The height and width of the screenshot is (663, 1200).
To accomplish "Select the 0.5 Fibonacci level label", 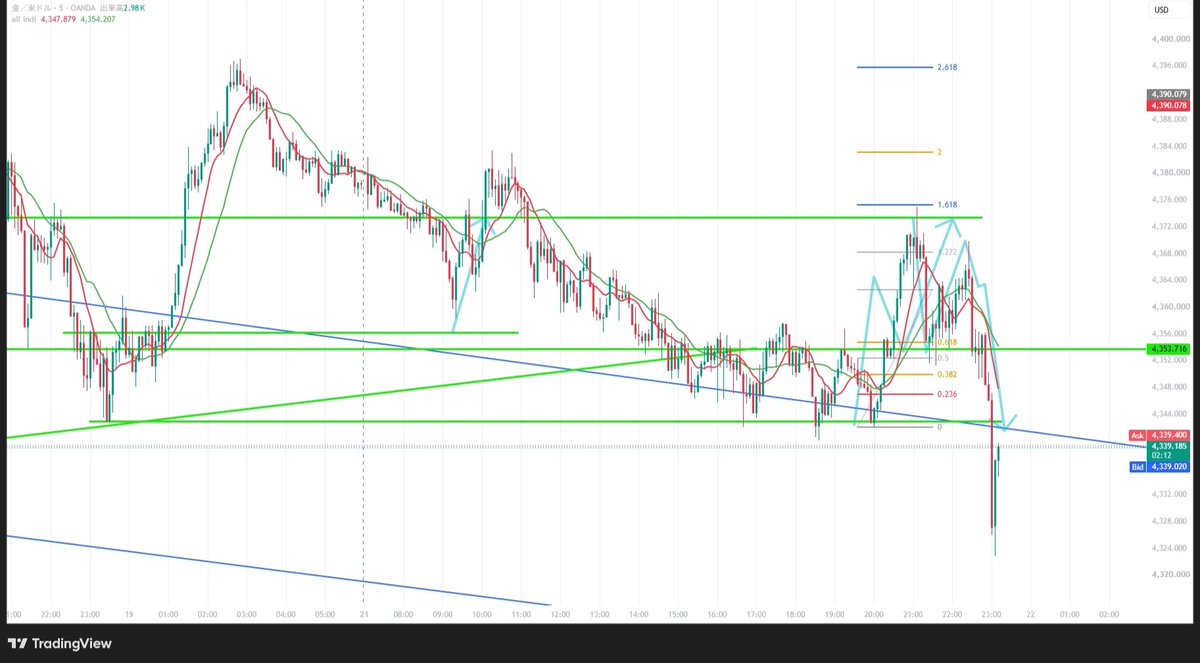I will (x=943, y=357).
